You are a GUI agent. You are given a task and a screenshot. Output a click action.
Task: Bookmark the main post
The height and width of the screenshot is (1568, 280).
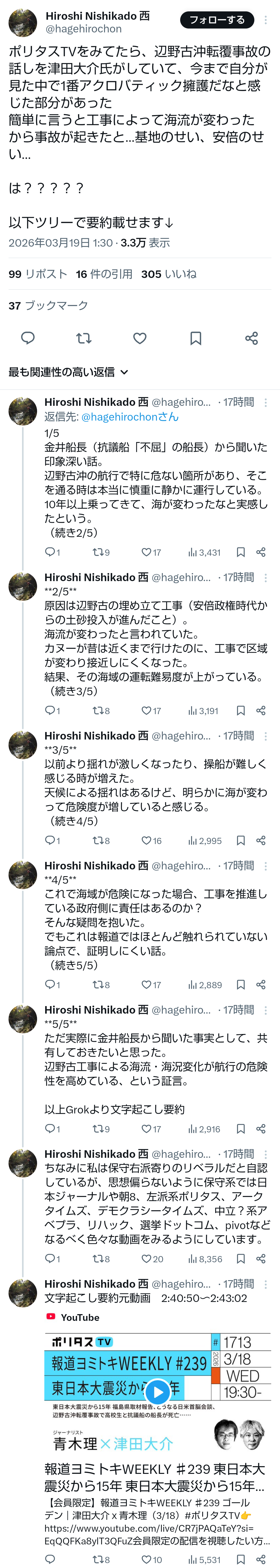click(195, 338)
